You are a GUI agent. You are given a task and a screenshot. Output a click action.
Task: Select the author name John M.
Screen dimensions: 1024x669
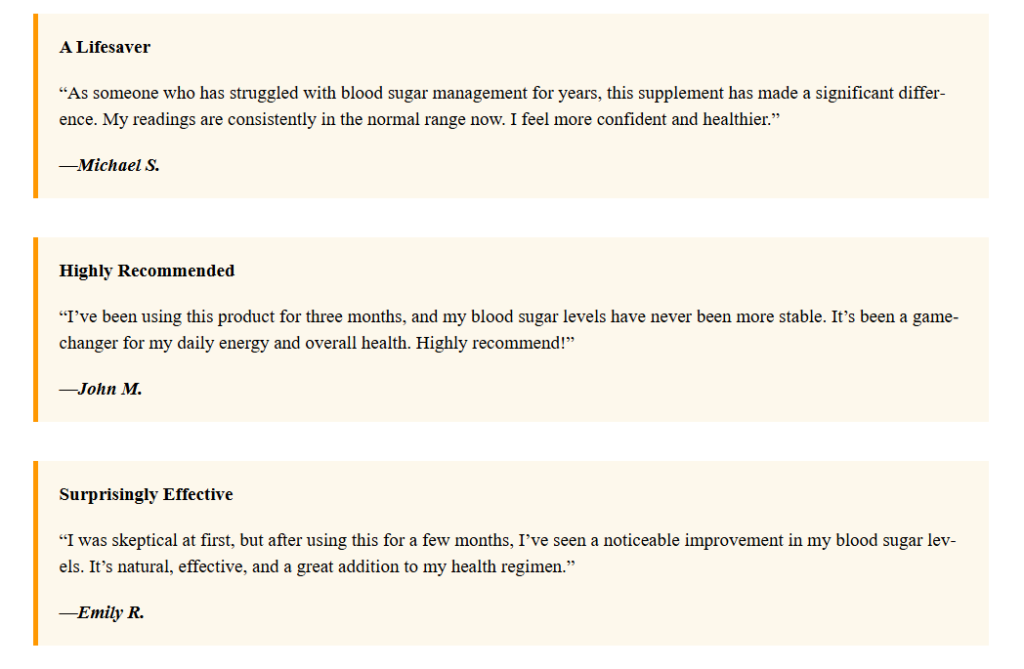coord(110,389)
